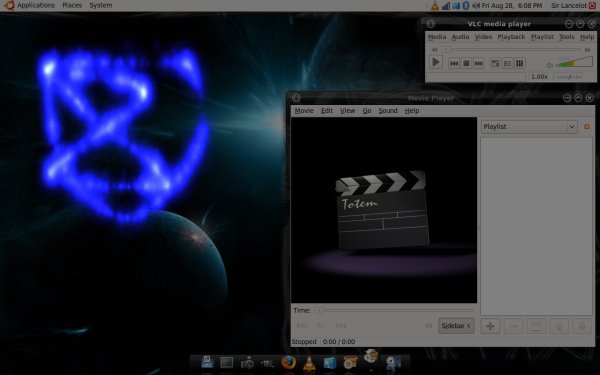Viewport: 600px width, 375px height.
Task: Click Bluetooth icon in top panel
Action: point(466,5)
